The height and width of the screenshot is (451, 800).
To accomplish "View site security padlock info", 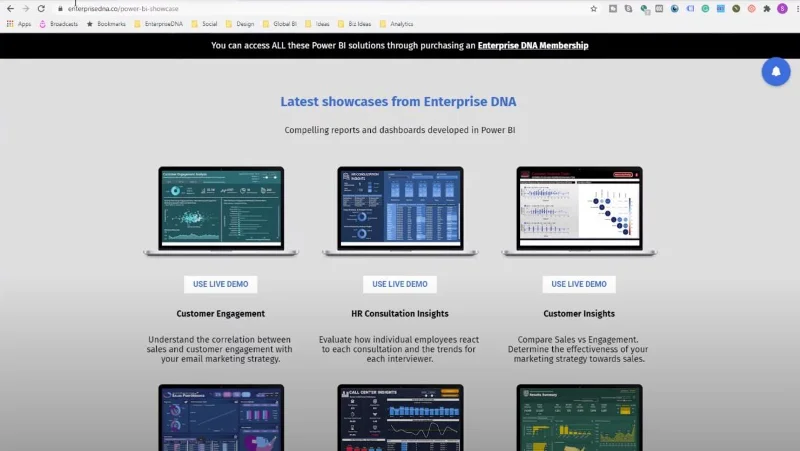I will 60,9.
